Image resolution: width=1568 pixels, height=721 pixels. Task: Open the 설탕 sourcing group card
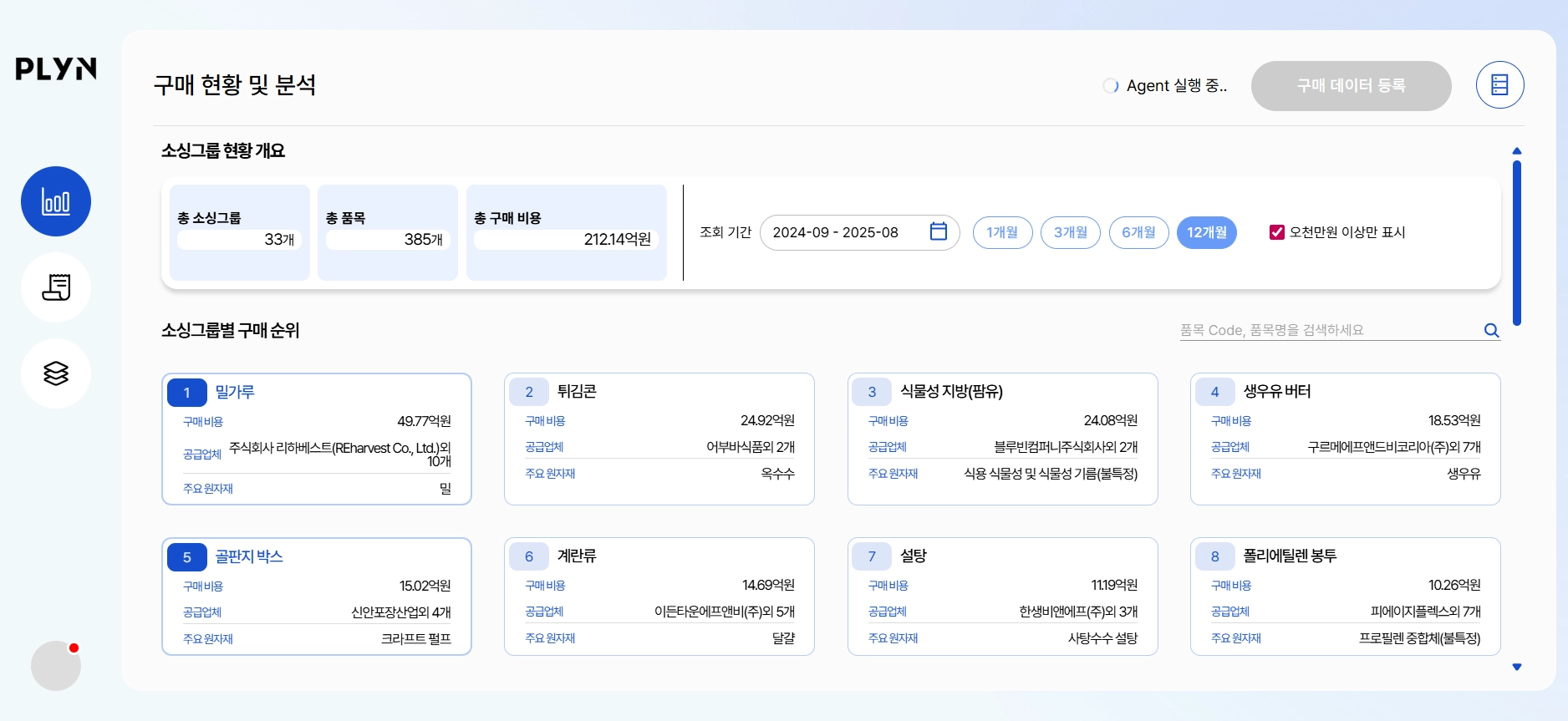coord(1002,597)
